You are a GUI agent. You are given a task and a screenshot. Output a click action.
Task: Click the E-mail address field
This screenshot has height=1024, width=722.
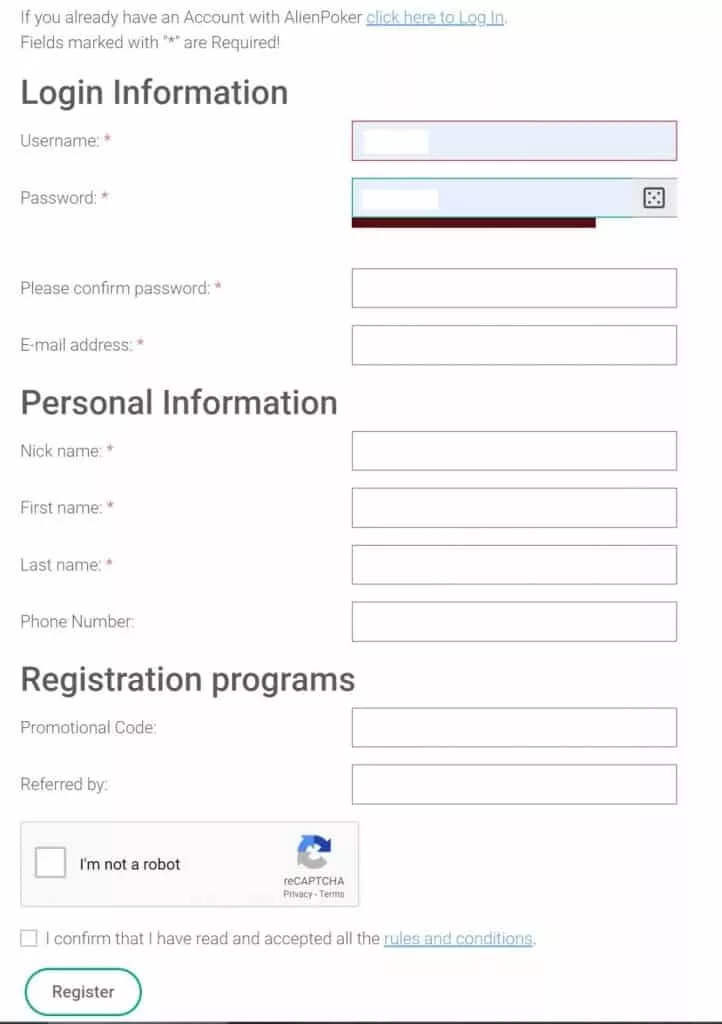point(514,345)
